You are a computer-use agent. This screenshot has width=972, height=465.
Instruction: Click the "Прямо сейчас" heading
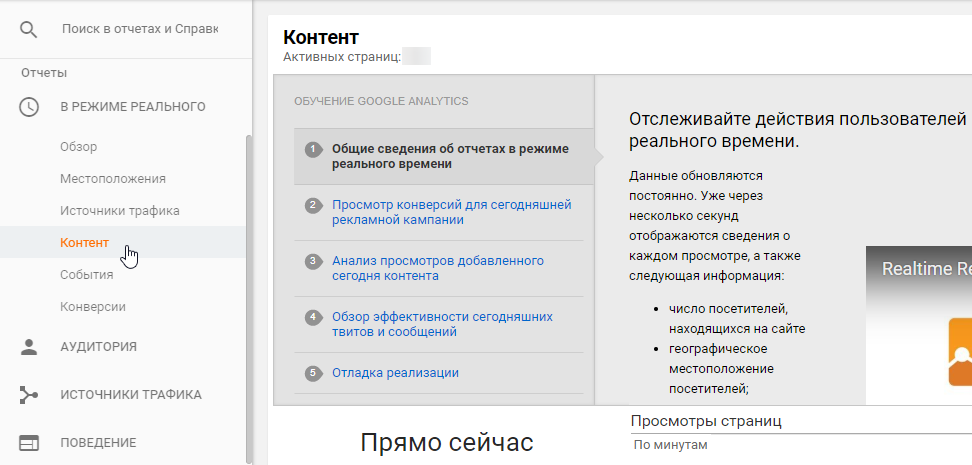click(x=447, y=443)
